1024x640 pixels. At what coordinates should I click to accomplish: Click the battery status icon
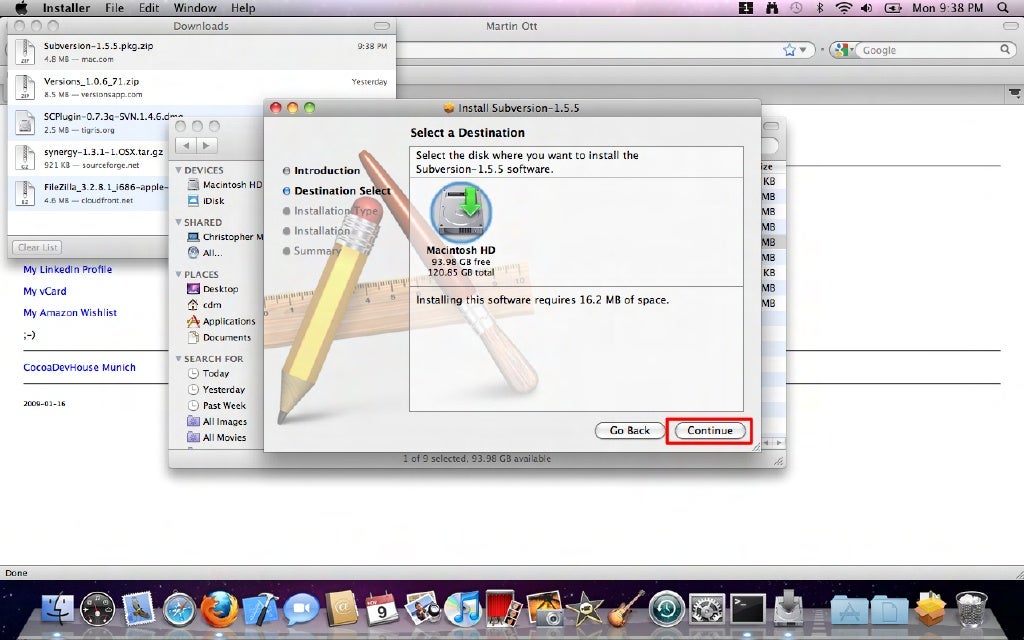click(x=892, y=8)
